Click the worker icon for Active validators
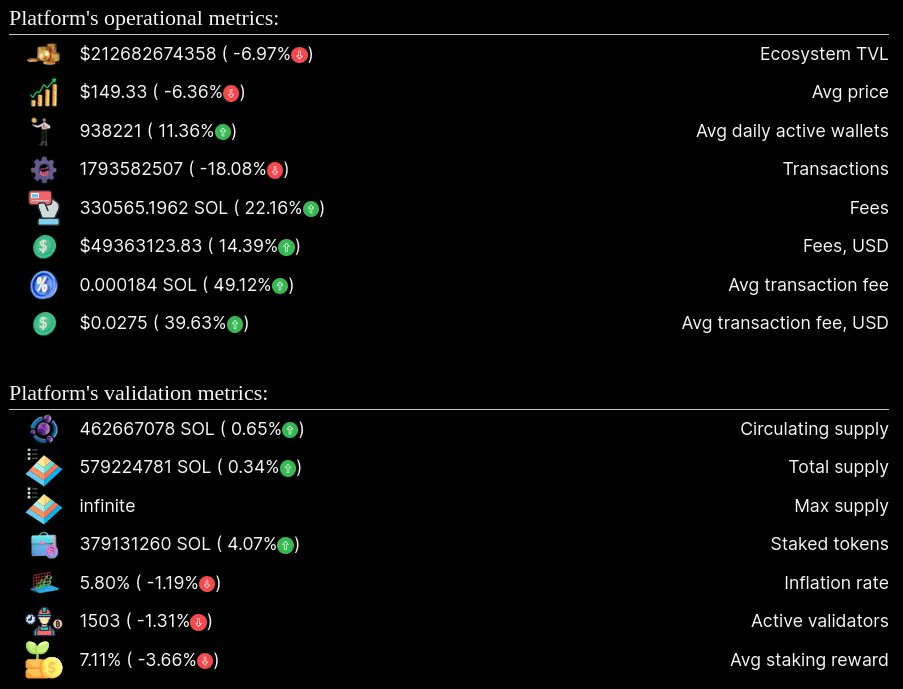Viewport: 903px width, 689px height. [44, 621]
